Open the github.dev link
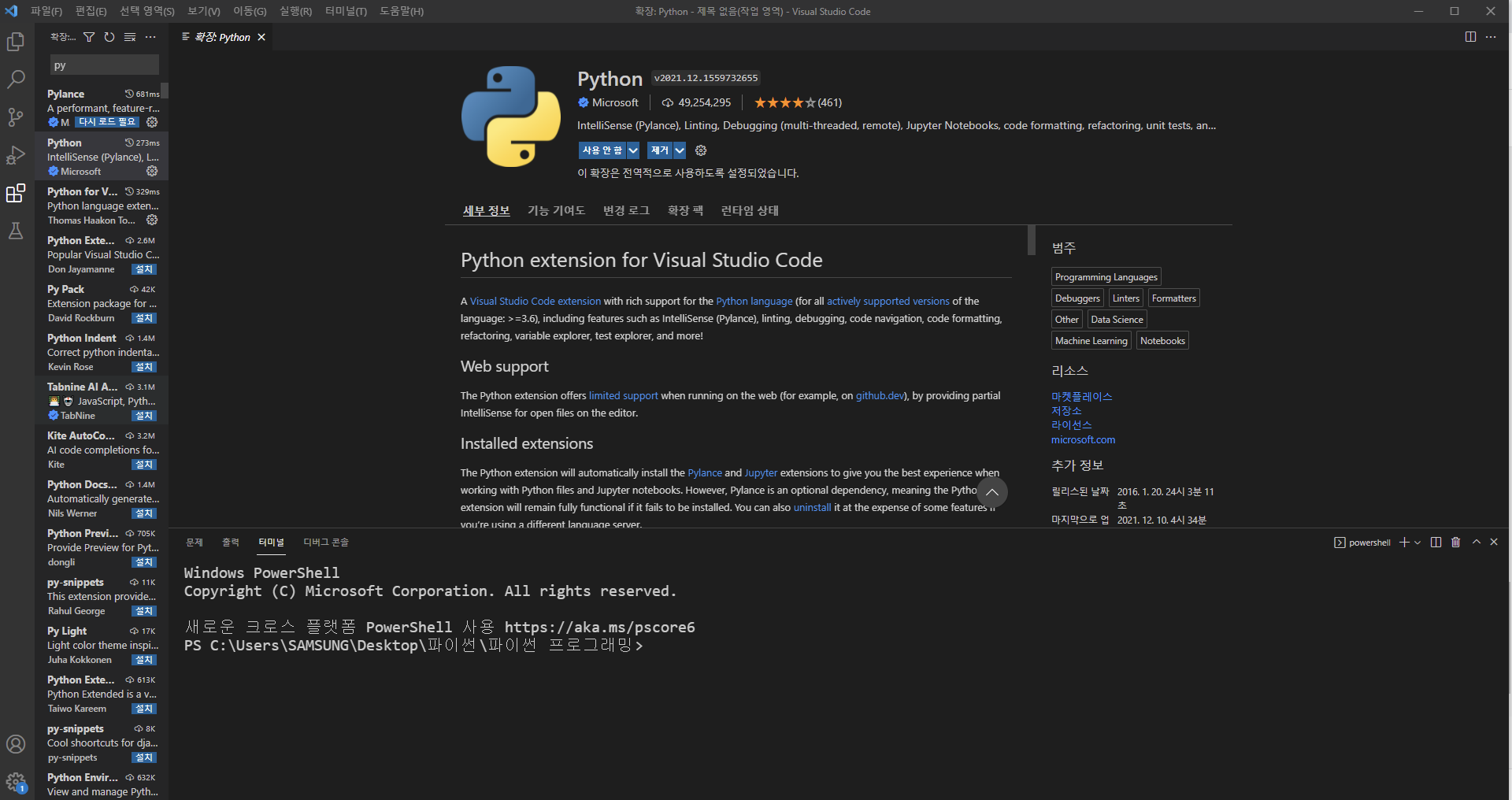This screenshot has height=800, width=1512. point(880,395)
